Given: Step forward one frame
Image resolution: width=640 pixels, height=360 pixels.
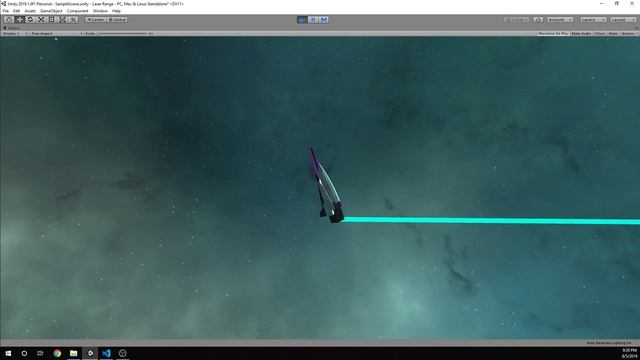Looking at the screenshot, I should click(x=324, y=20).
